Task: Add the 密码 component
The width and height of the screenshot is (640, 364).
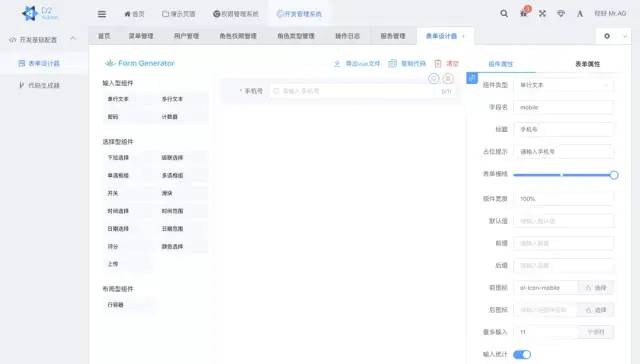Action: coord(128,117)
